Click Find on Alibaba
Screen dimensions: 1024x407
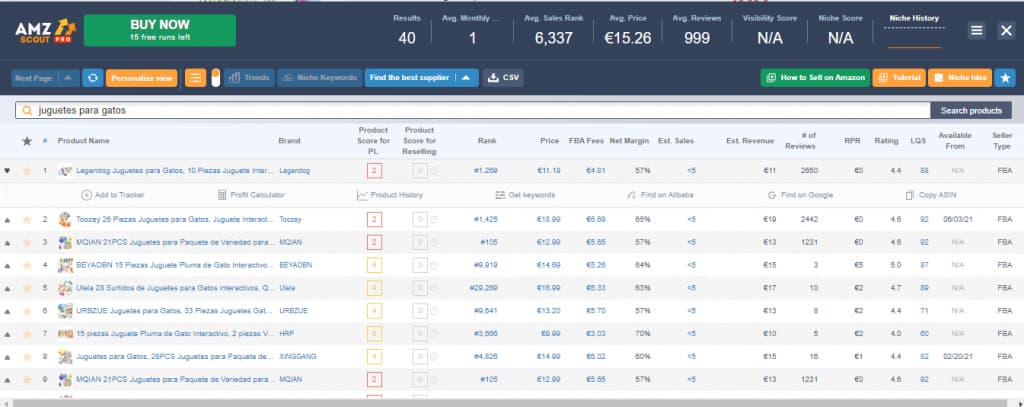(x=660, y=195)
